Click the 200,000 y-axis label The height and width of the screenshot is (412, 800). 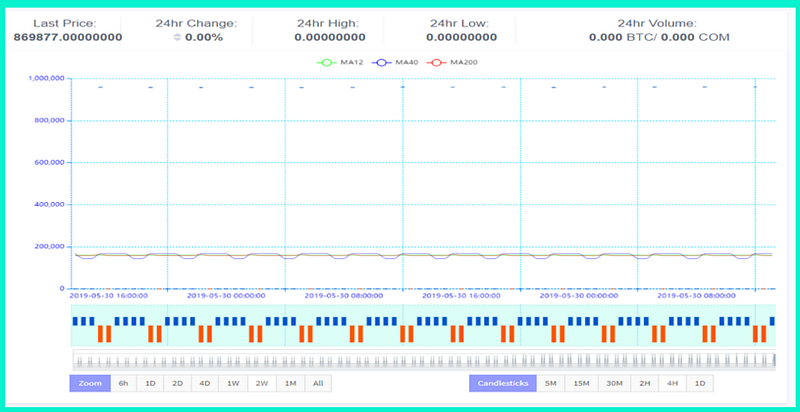(x=48, y=247)
